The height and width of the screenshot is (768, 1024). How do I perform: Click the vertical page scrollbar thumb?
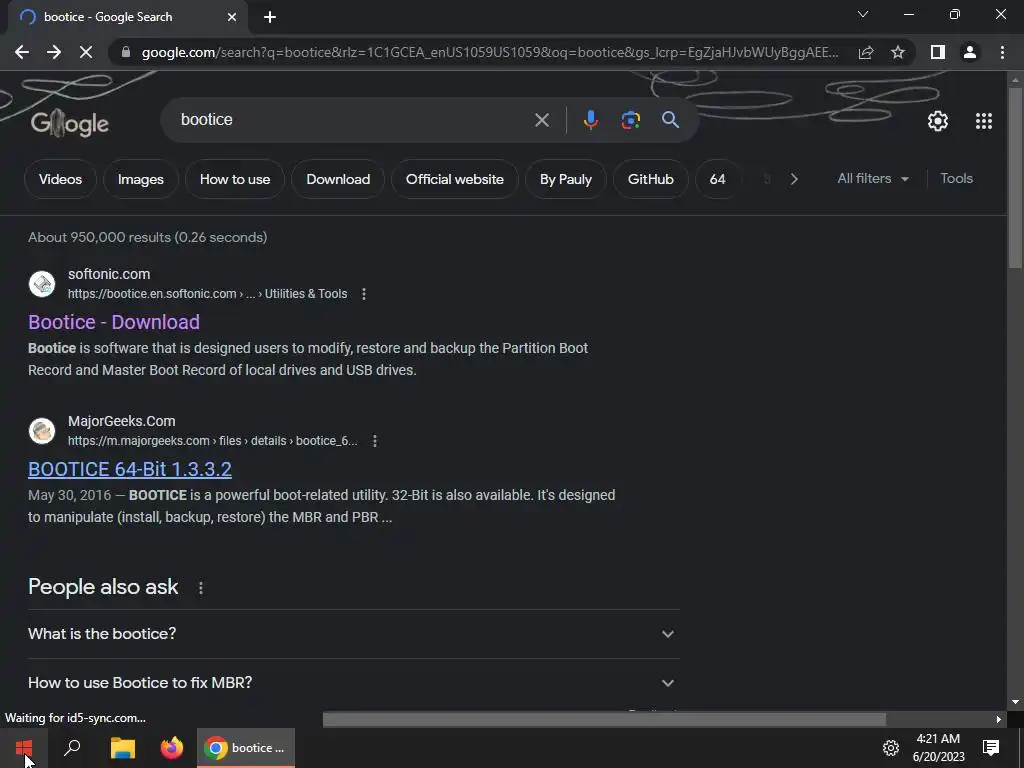click(1015, 176)
